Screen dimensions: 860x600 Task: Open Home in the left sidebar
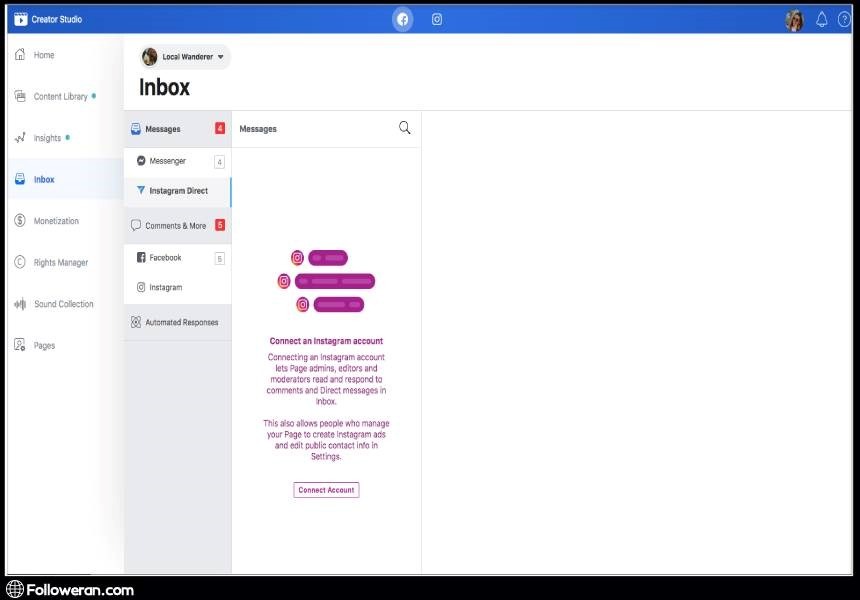point(43,55)
